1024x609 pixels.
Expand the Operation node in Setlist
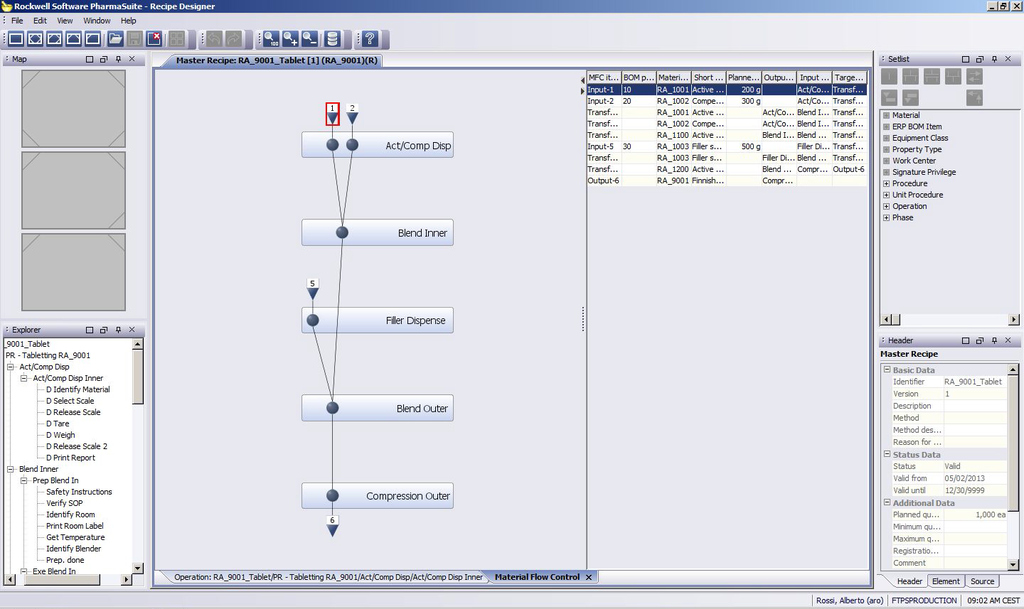[886, 206]
